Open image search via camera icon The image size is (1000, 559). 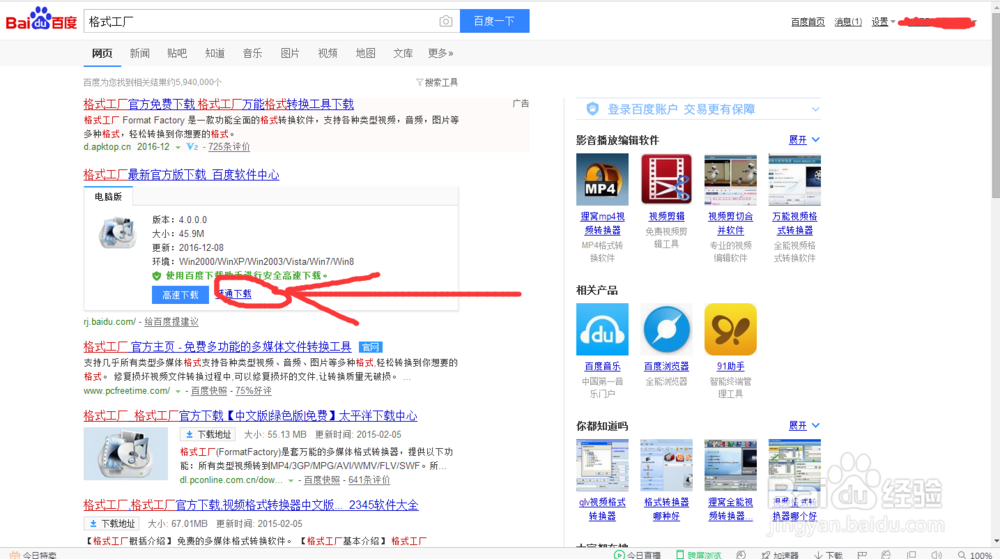(446, 21)
